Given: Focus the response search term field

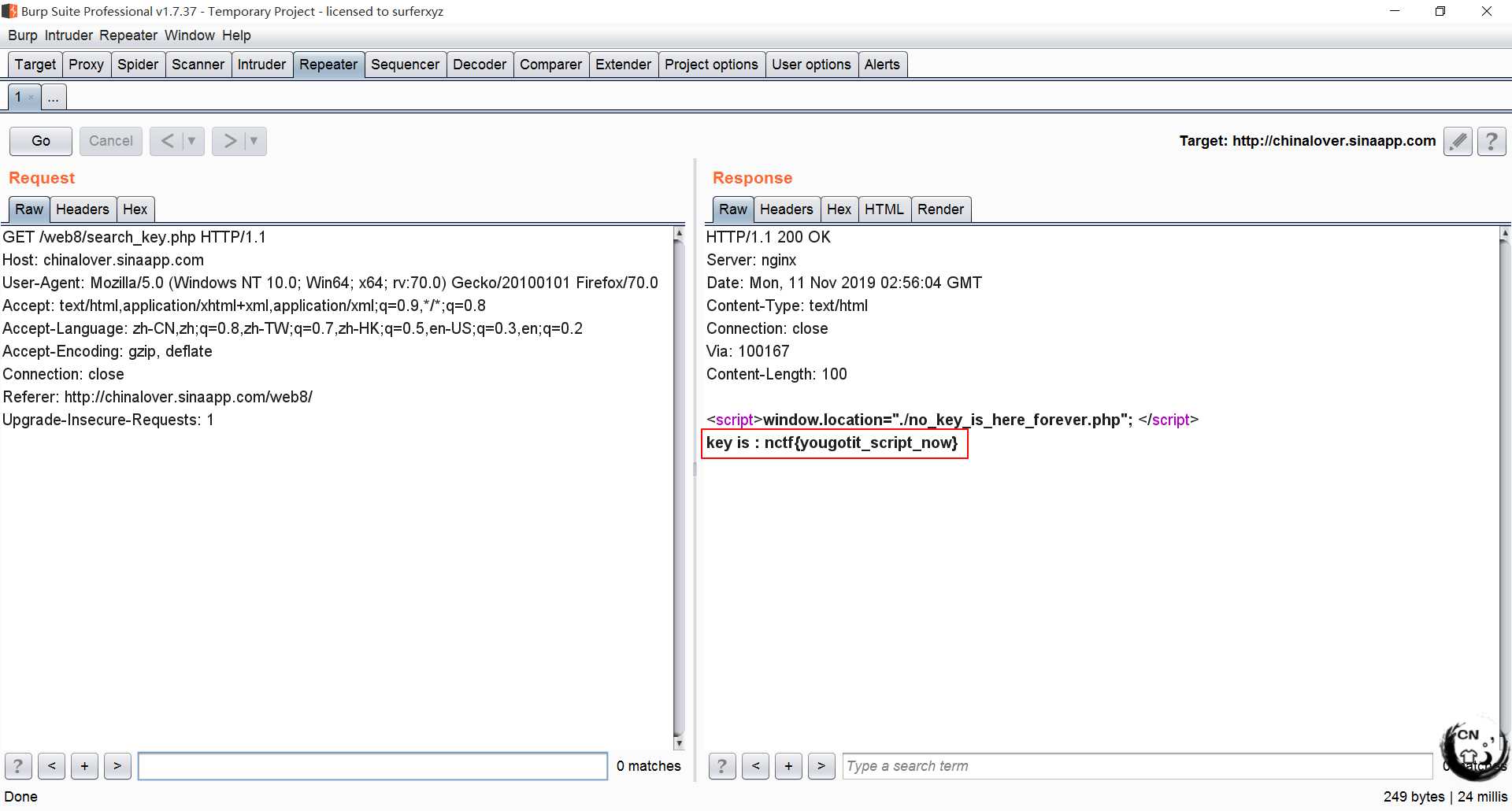Looking at the screenshot, I should [x=1137, y=766].
